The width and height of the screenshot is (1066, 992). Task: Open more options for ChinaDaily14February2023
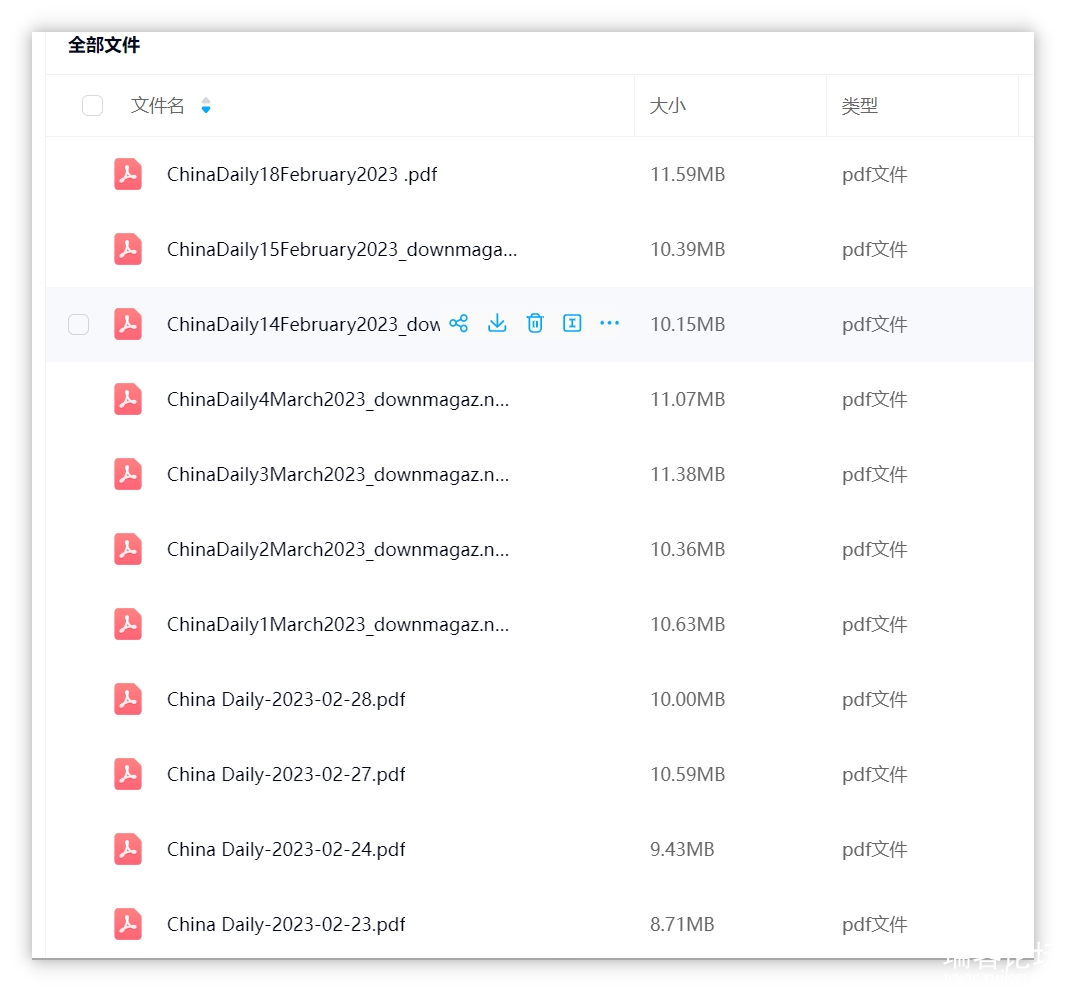[609, 323]
